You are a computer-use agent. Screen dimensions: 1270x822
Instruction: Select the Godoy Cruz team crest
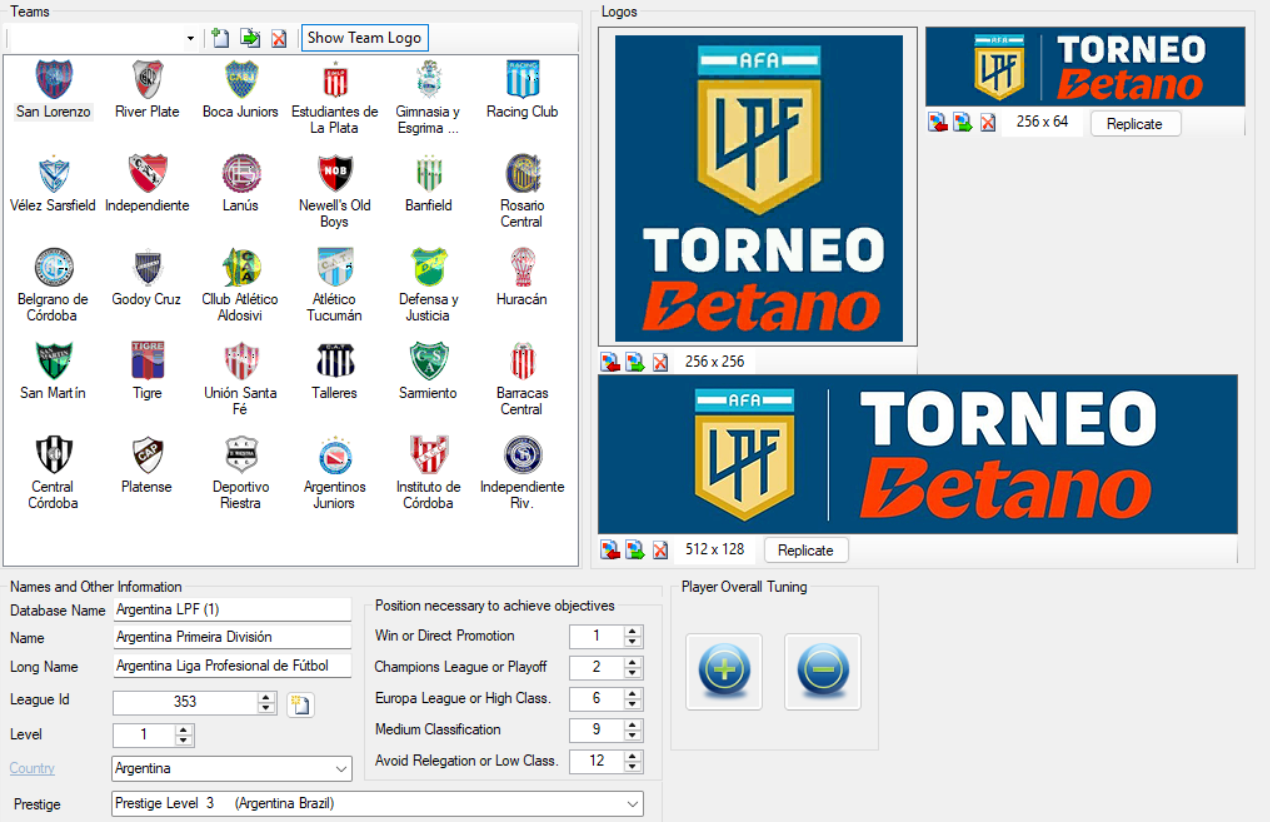[x=147, y=267]
